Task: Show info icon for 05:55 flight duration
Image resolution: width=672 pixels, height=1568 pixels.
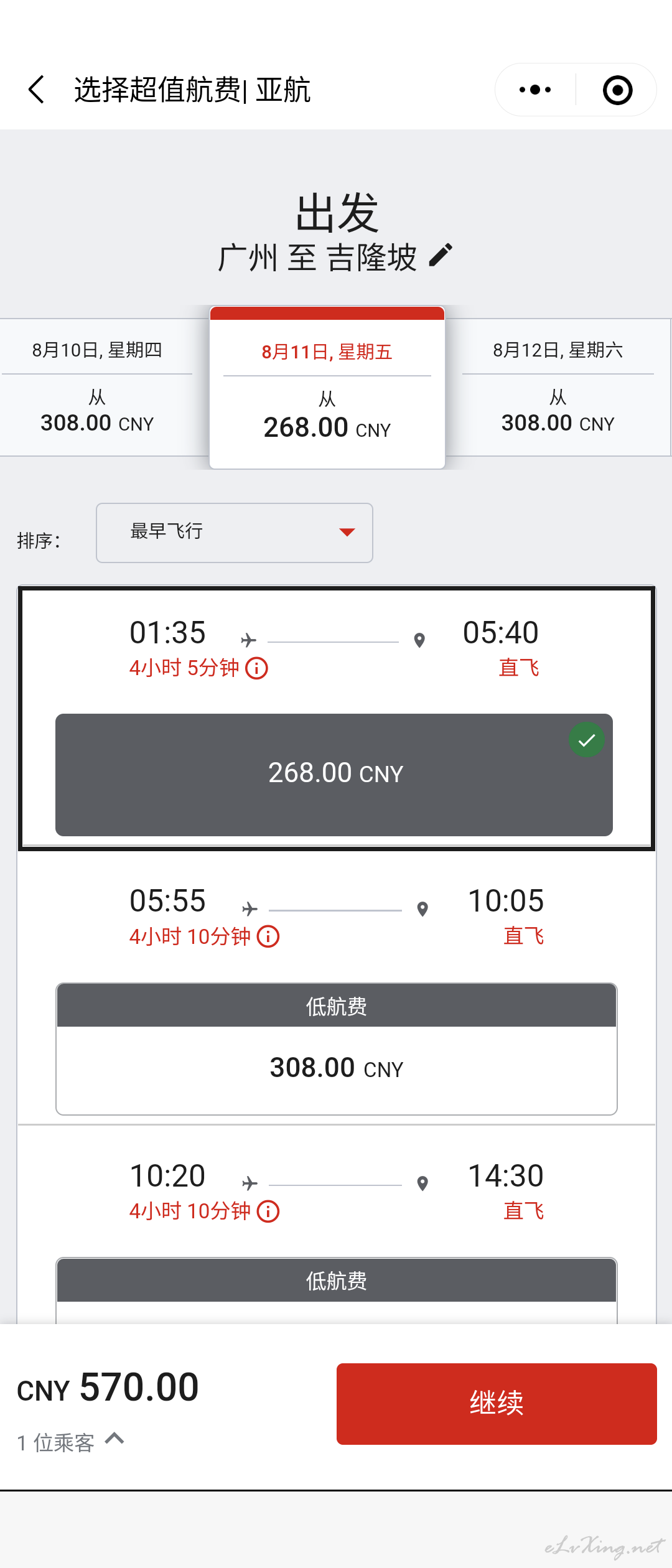Action: (x=268, y=936)
